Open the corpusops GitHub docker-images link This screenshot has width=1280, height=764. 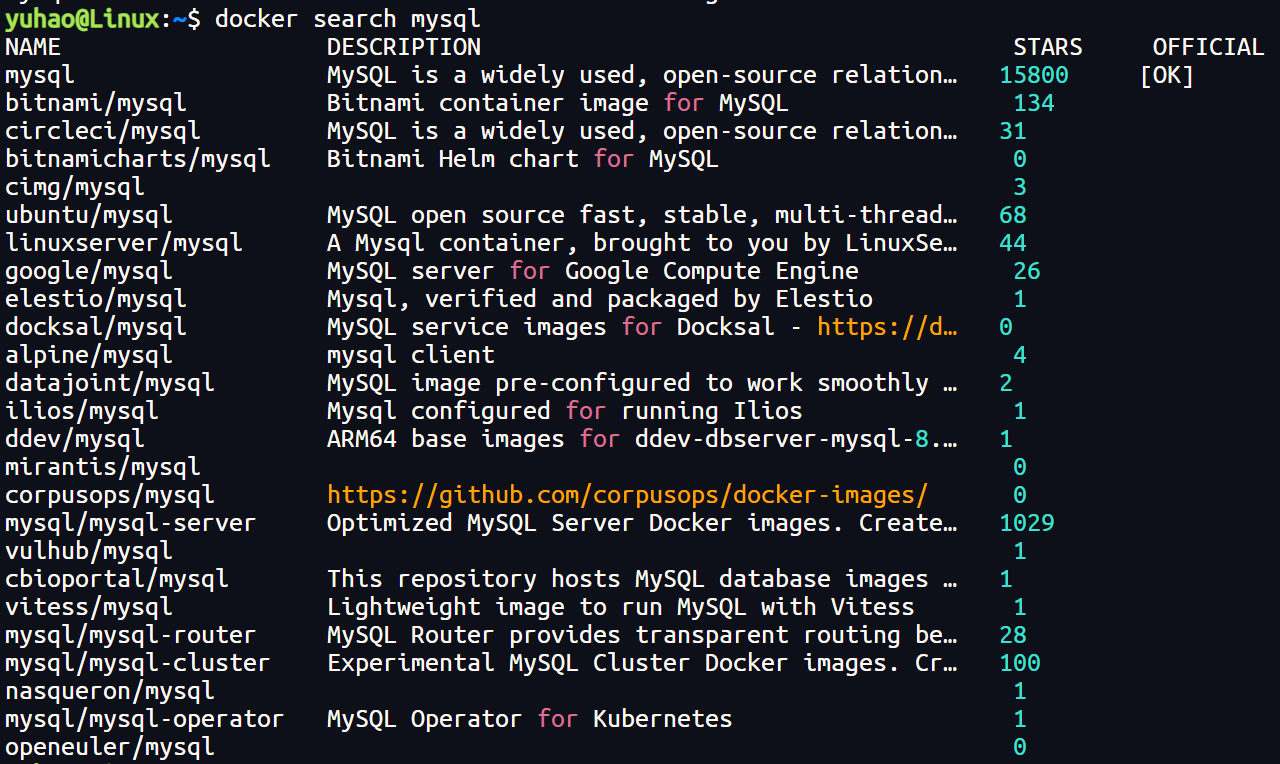click(628, 495)
